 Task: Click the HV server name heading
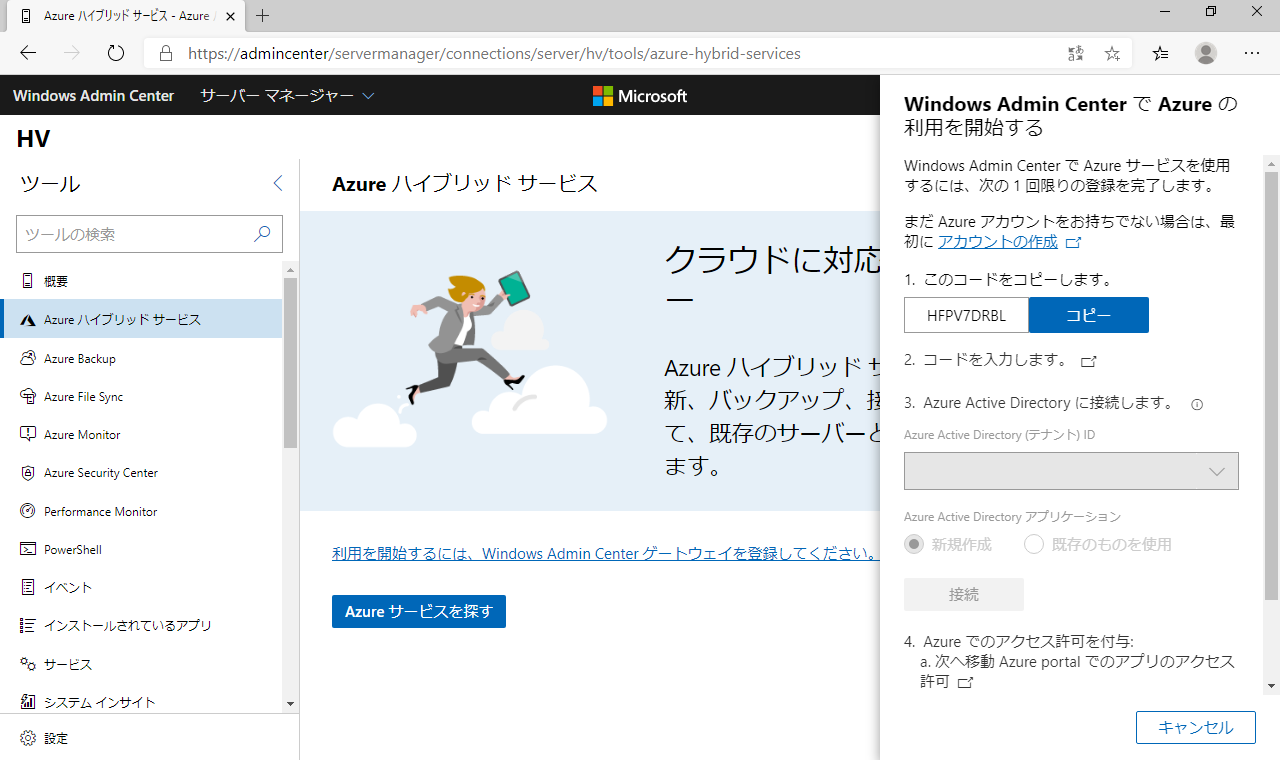pyautogui.click(x=34, y=139)
